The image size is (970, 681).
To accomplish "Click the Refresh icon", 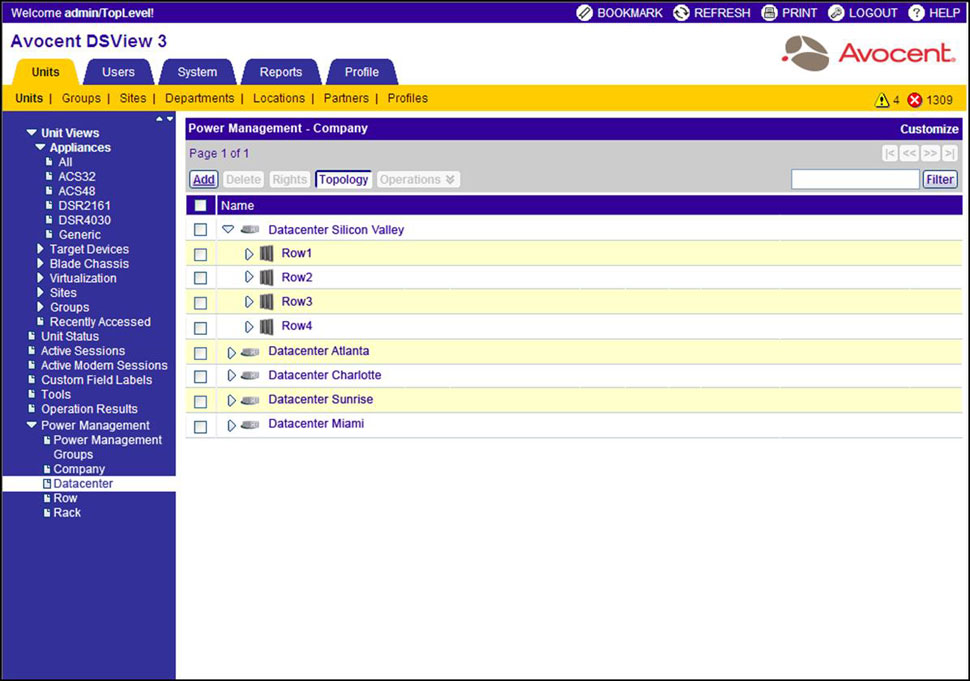I will (x=682, y=13).
